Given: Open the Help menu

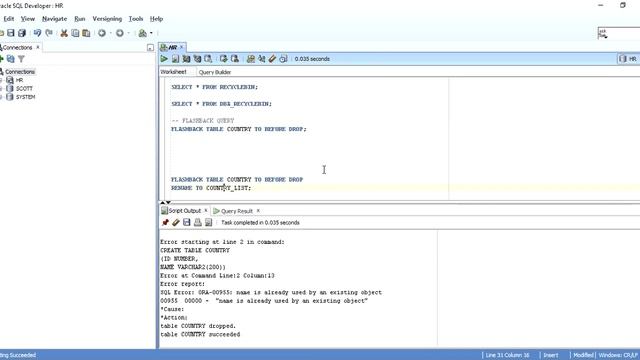Looking at the screenshot, I should click(x=156, y=19).
